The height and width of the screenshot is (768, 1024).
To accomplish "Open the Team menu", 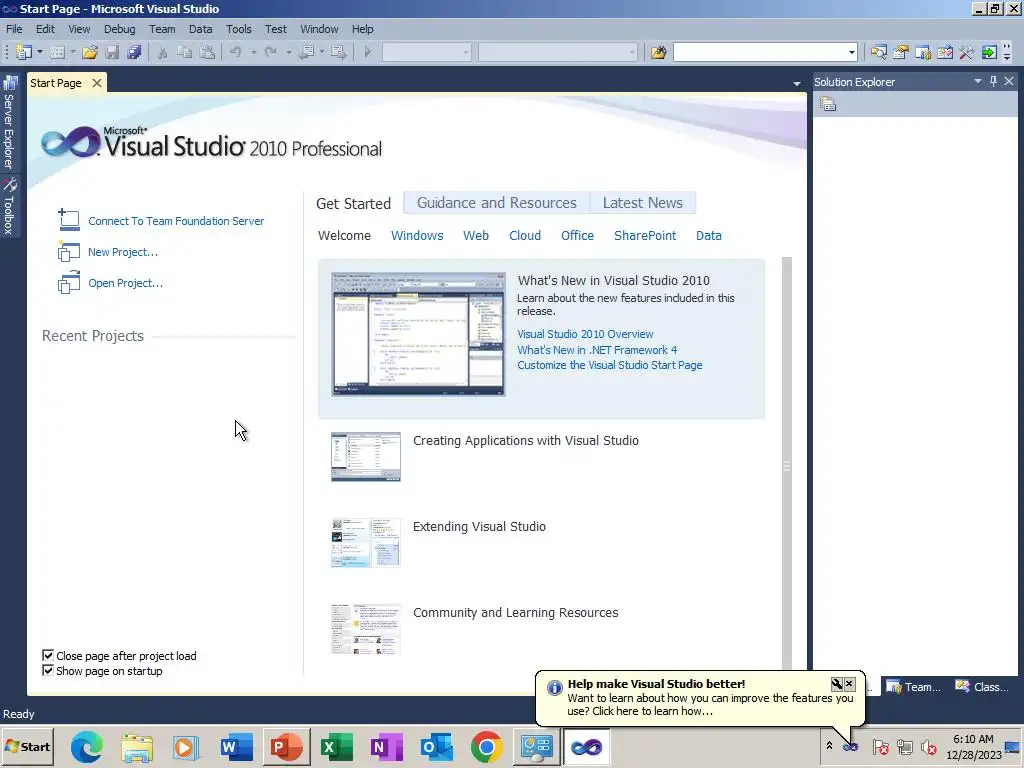I will [x=162, y=29].
